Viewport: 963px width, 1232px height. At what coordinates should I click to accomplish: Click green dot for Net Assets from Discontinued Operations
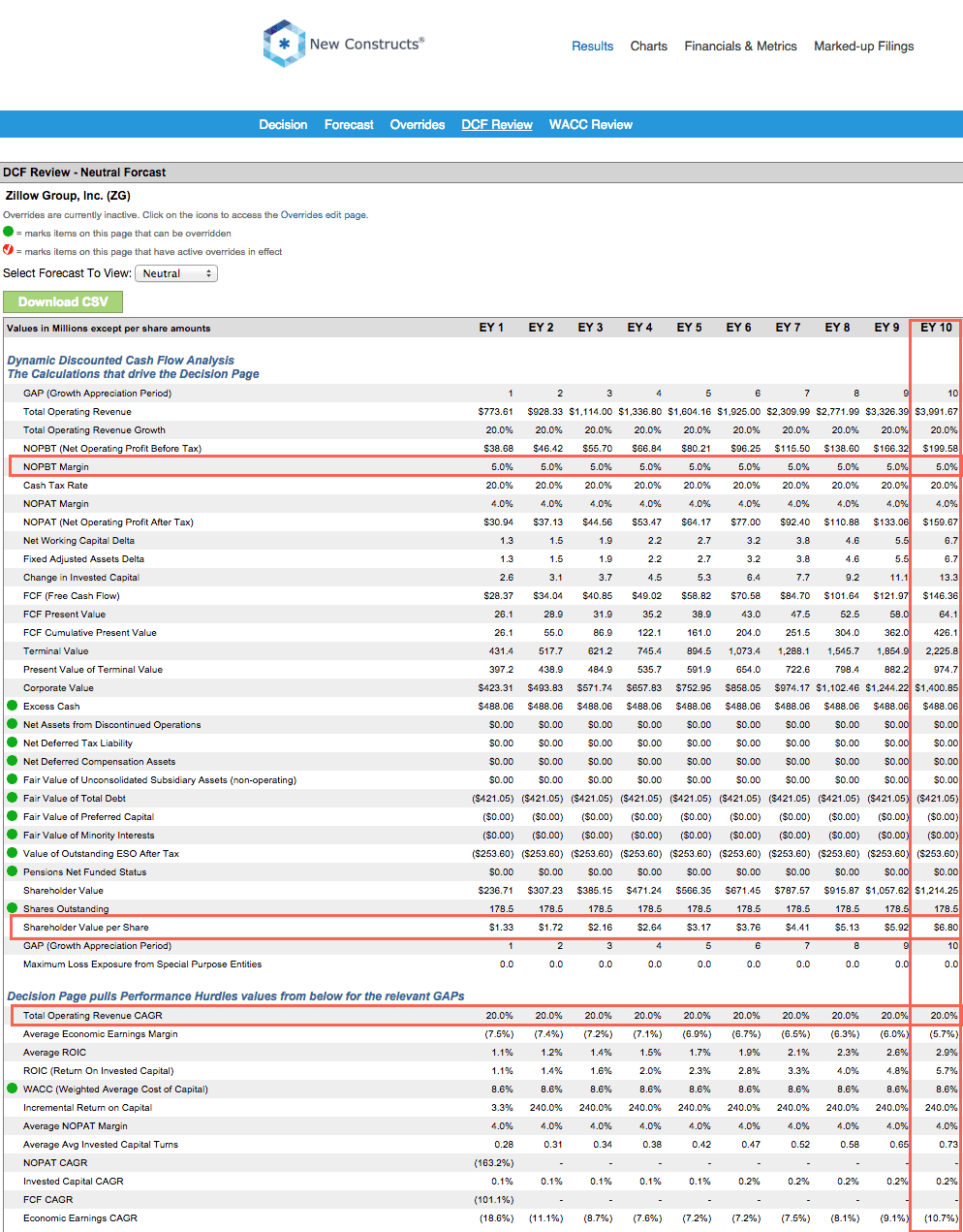pyautogui.click(x=13, y=724)
